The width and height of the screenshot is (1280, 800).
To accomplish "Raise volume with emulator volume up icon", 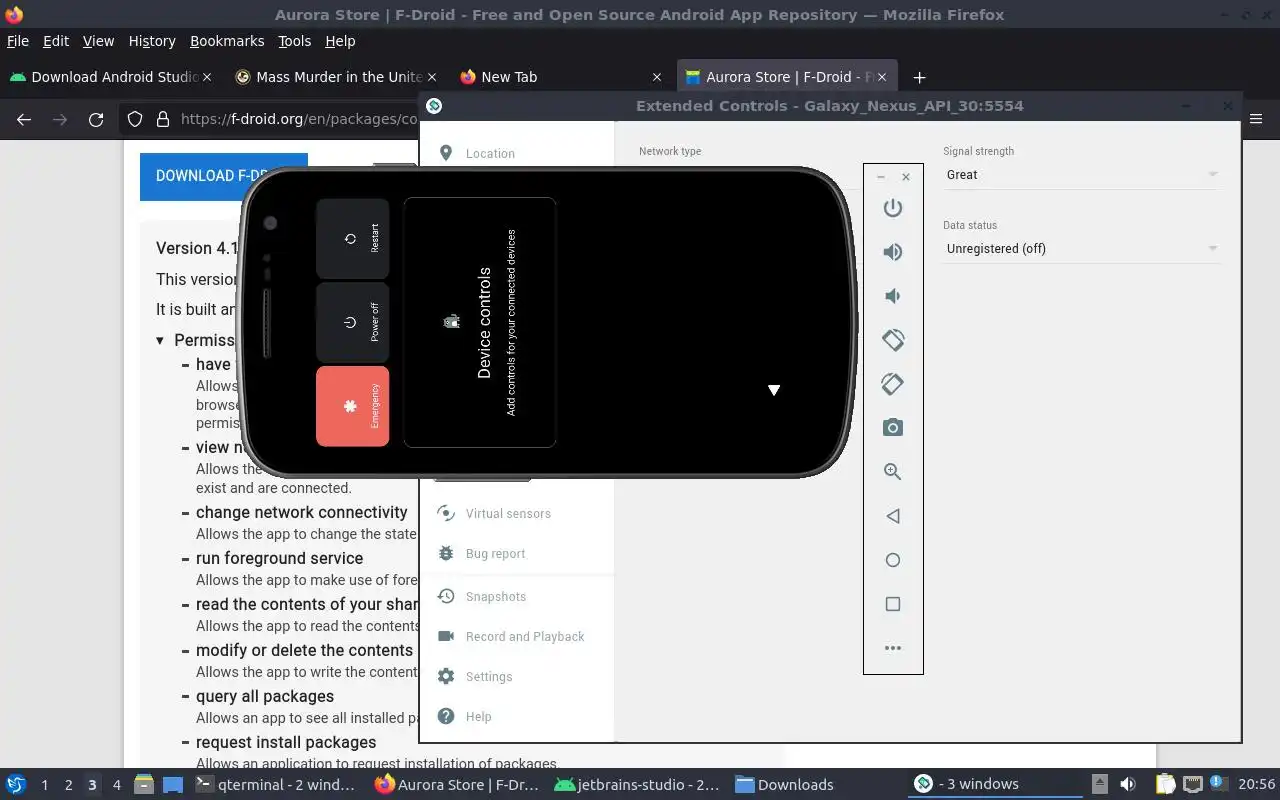I will [893, 252].
